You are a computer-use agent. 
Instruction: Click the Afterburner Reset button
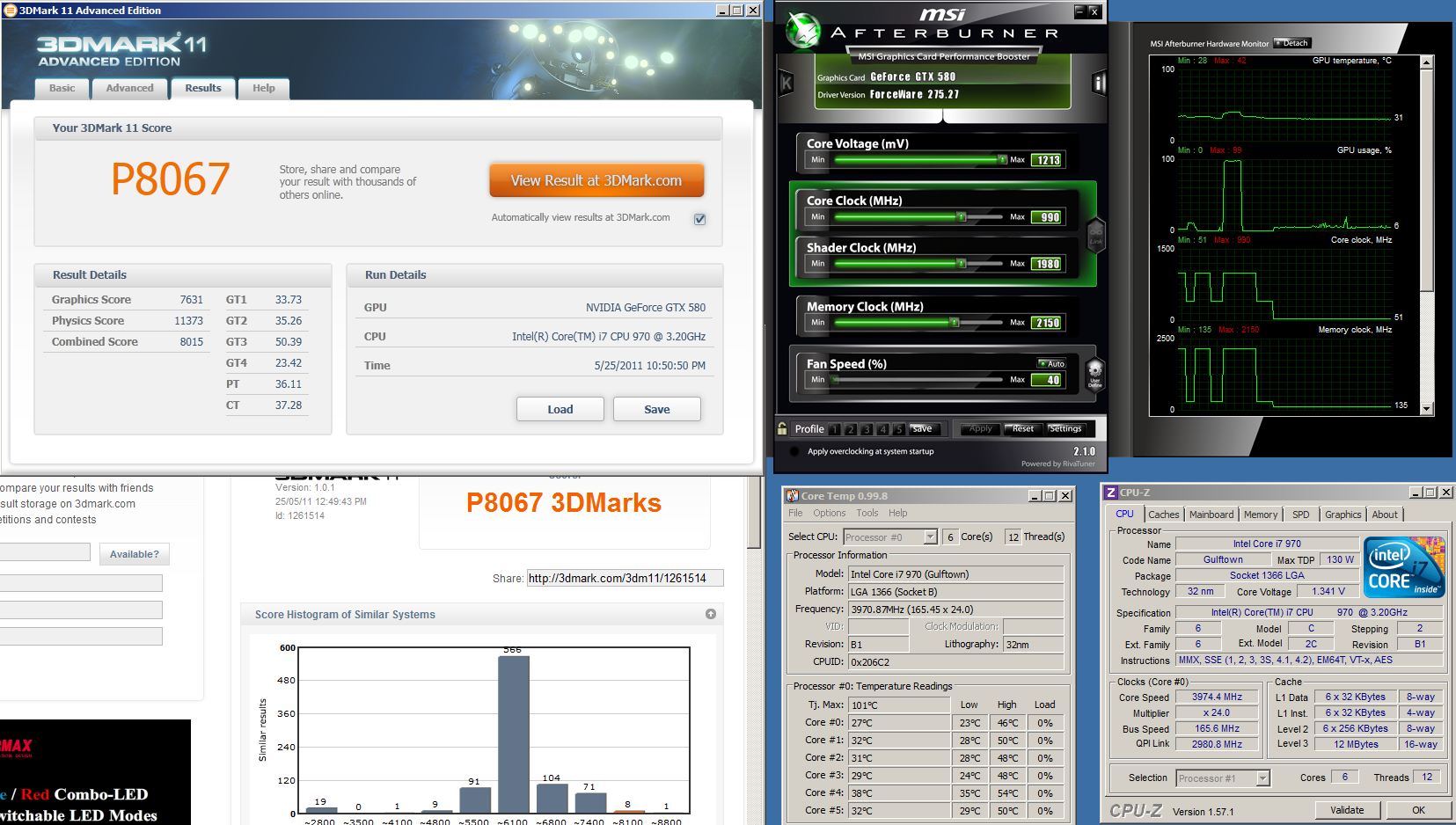(x=1022, y=429)
